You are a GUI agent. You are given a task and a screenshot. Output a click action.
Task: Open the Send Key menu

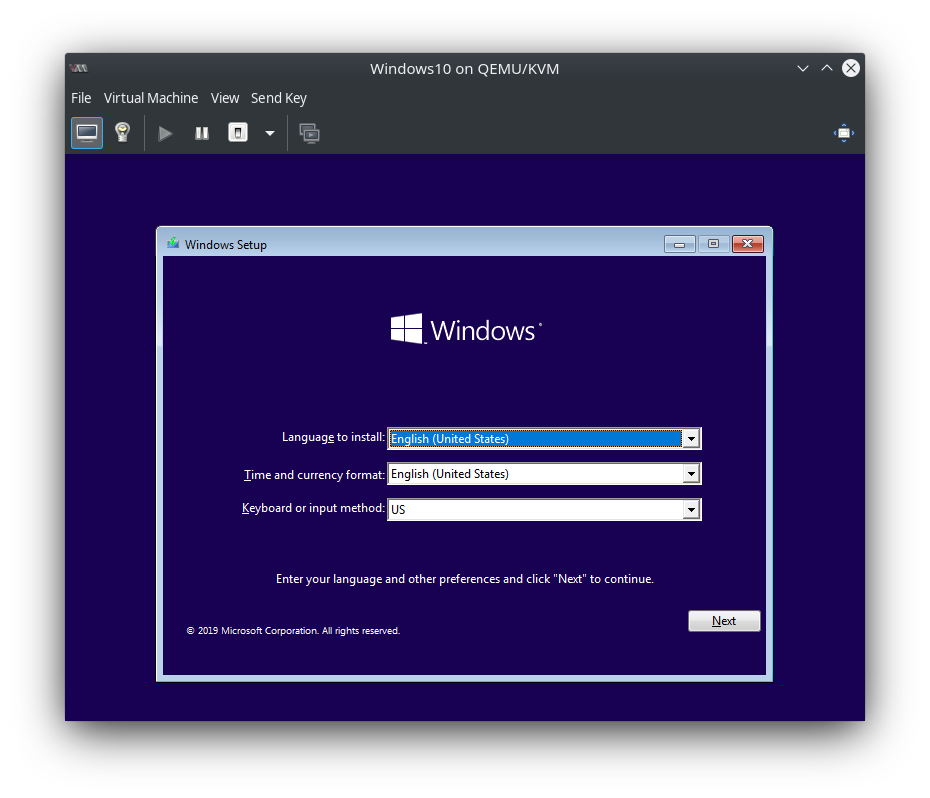click(279, 98)
